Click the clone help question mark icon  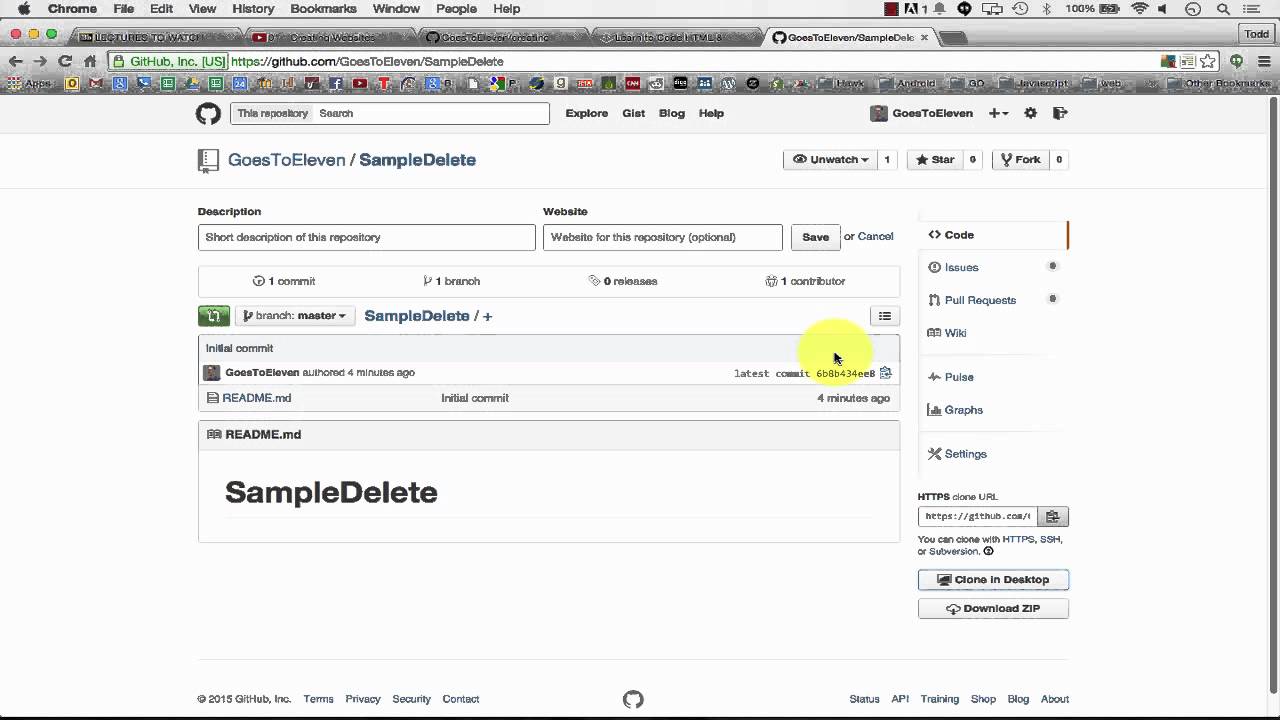point(988,551)
